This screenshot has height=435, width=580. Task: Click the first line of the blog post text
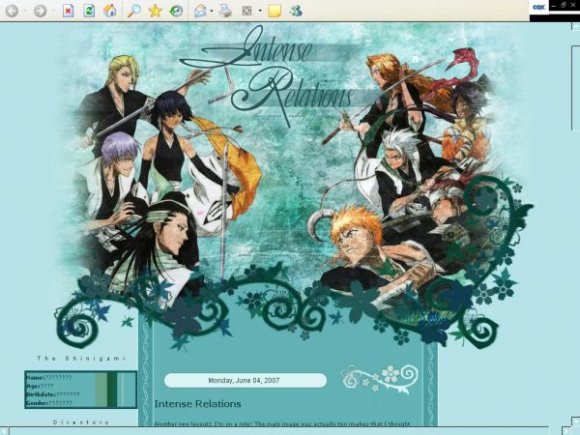tap(282, 424)
